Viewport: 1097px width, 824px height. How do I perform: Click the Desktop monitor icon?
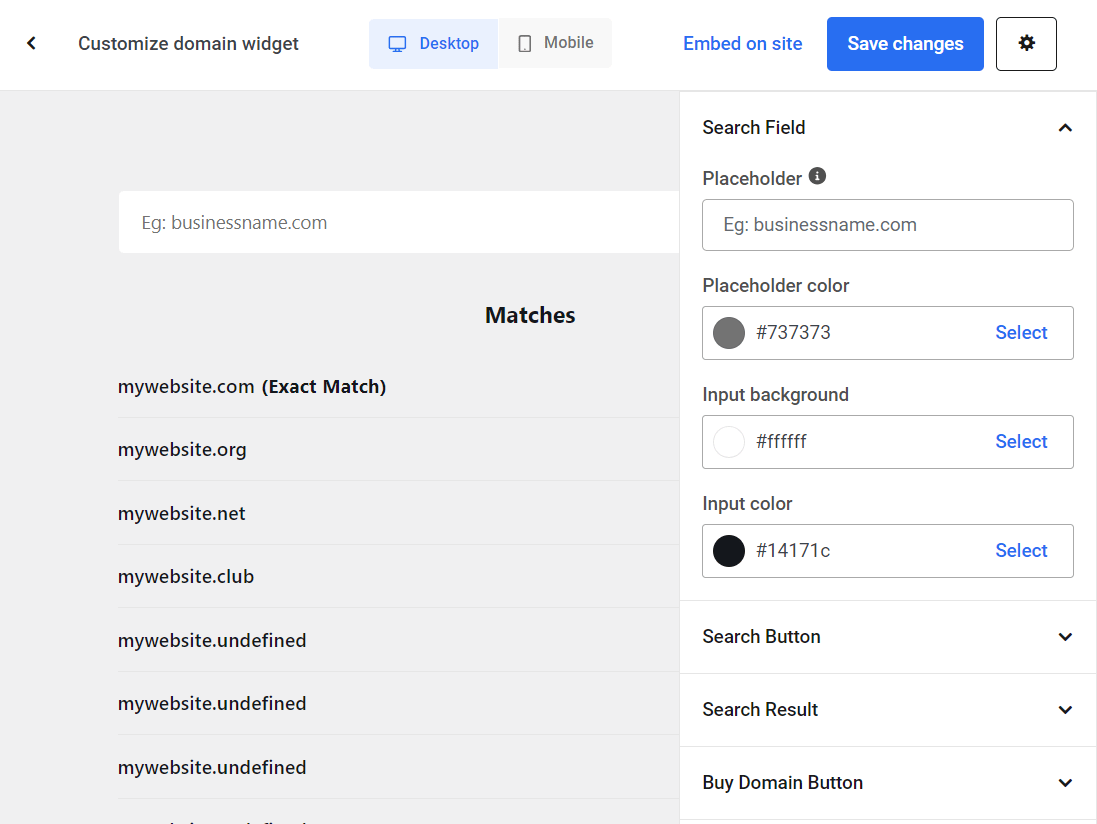(x=399, y=43)
